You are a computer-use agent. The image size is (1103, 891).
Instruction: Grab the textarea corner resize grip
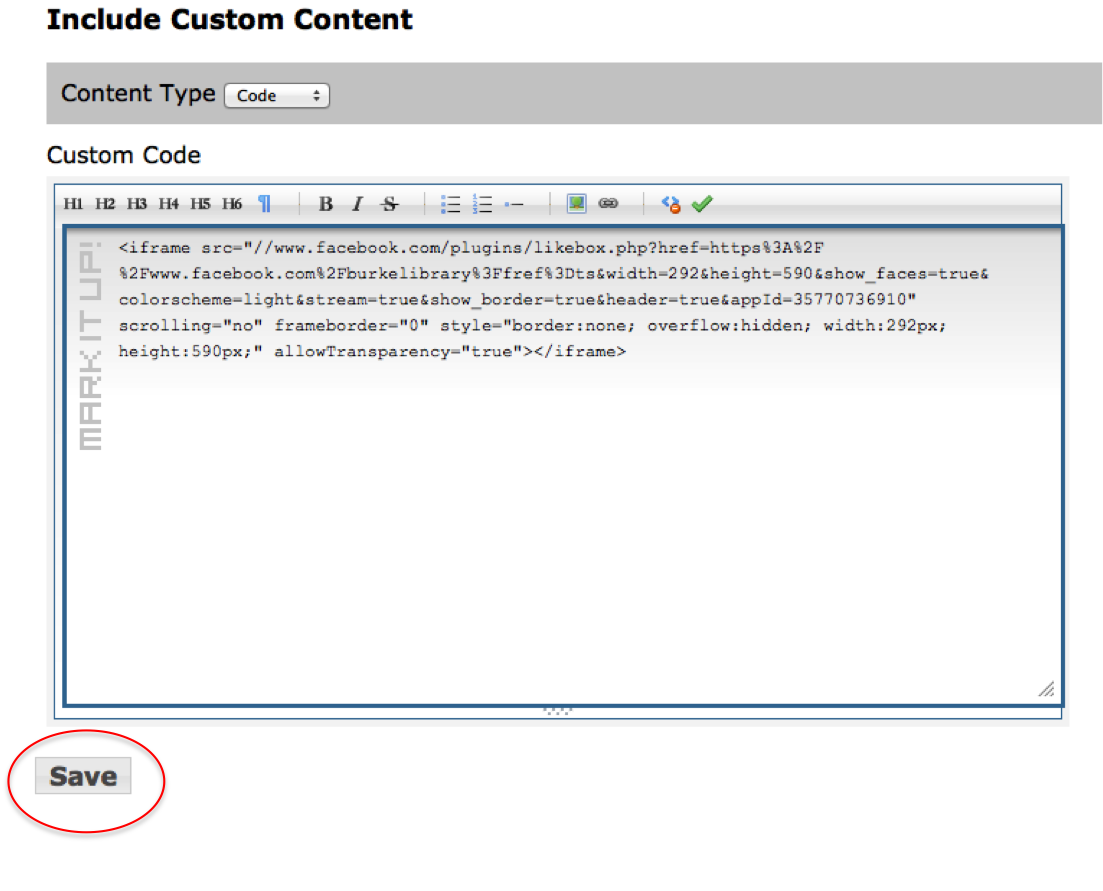[1047, 689]
